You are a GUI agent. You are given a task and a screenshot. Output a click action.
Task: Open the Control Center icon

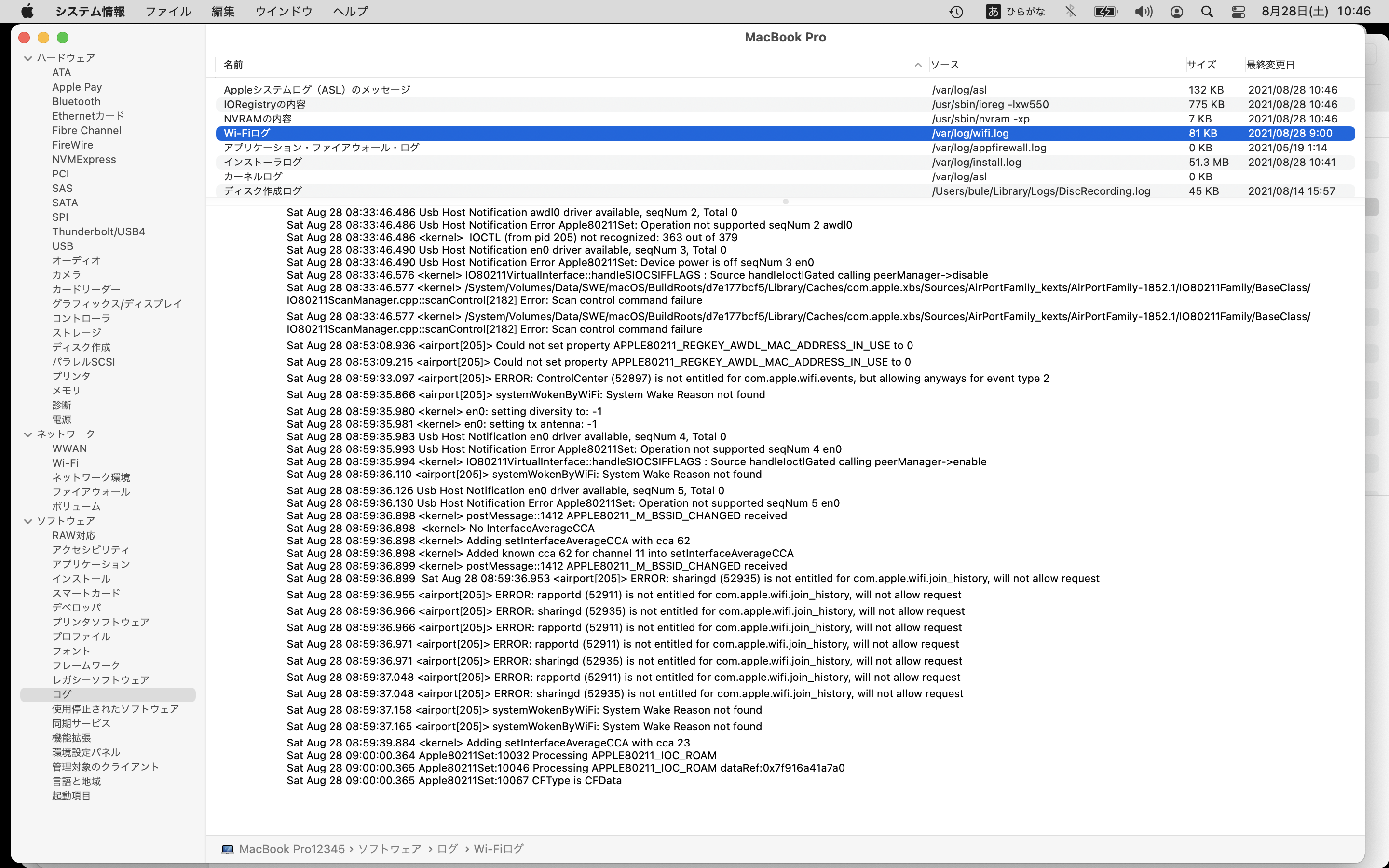(x=1238, y=12)
